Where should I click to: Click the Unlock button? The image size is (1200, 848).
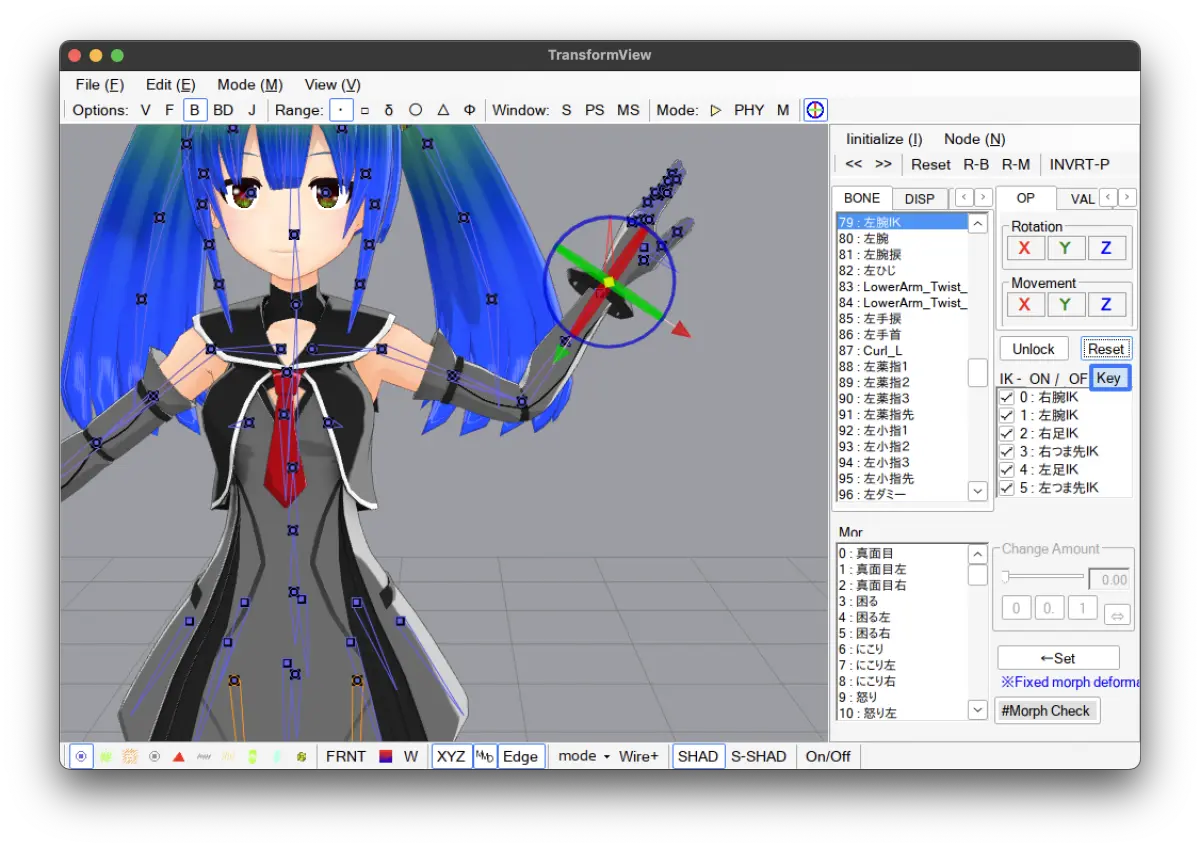(x=1033, y=349)
